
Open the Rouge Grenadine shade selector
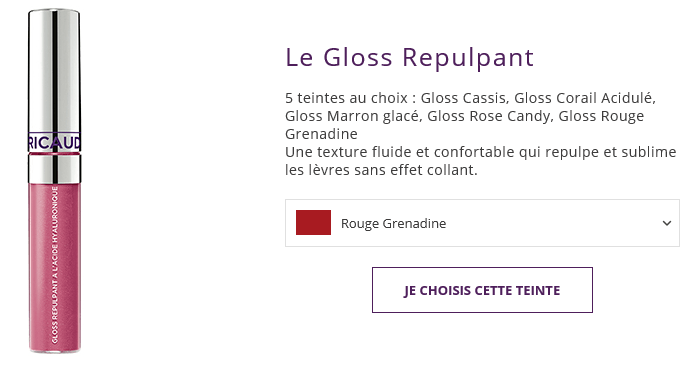click(x=482, y=223)
